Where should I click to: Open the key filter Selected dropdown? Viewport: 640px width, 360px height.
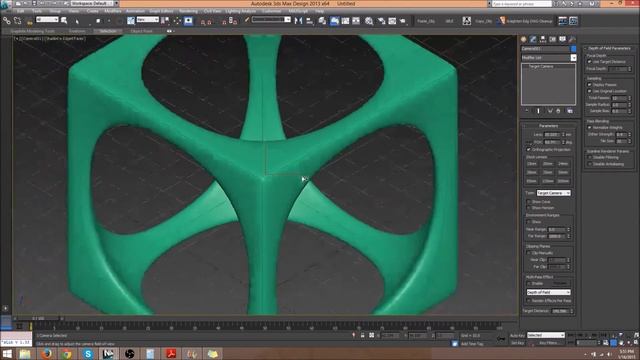546,335
